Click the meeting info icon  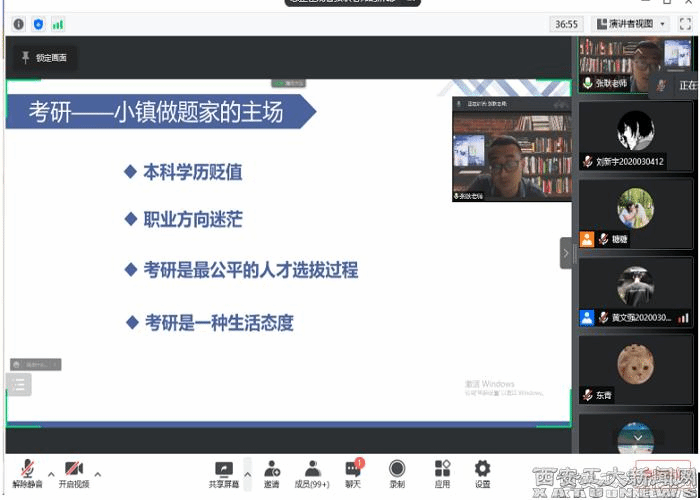tap(18, 24)
